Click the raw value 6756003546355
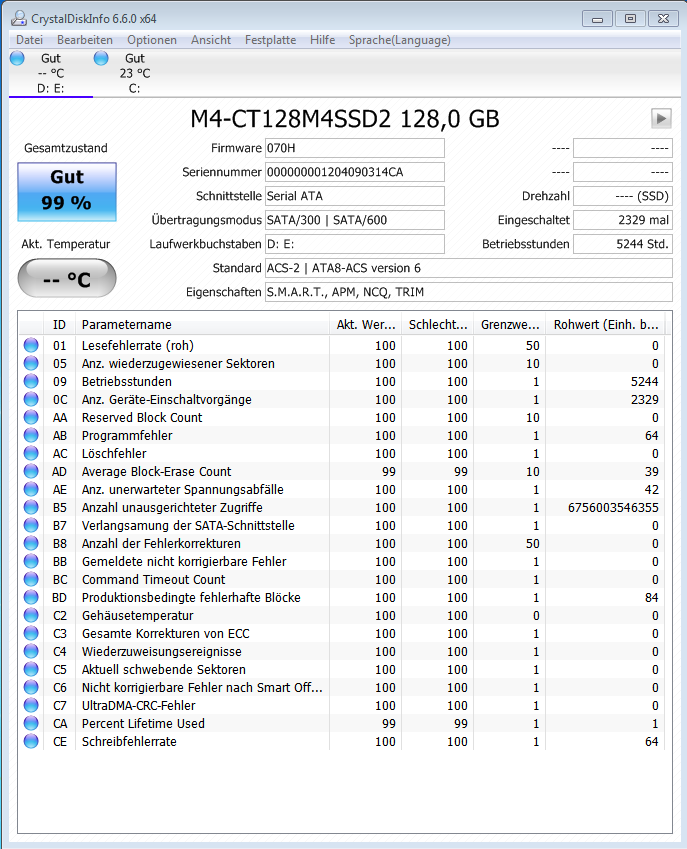Image resolution: width=687 pixels, height=849 pixels. click(613, 507)
